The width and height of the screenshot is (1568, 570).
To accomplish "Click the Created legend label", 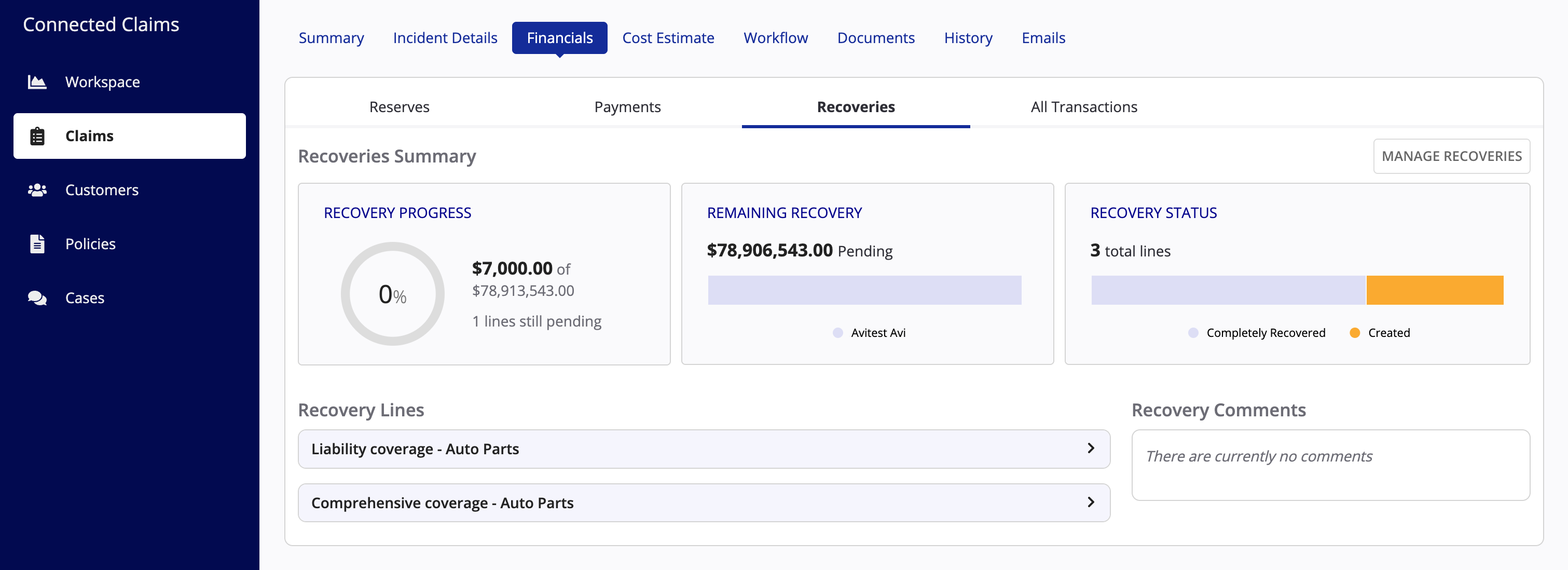I will (1388, 332).
